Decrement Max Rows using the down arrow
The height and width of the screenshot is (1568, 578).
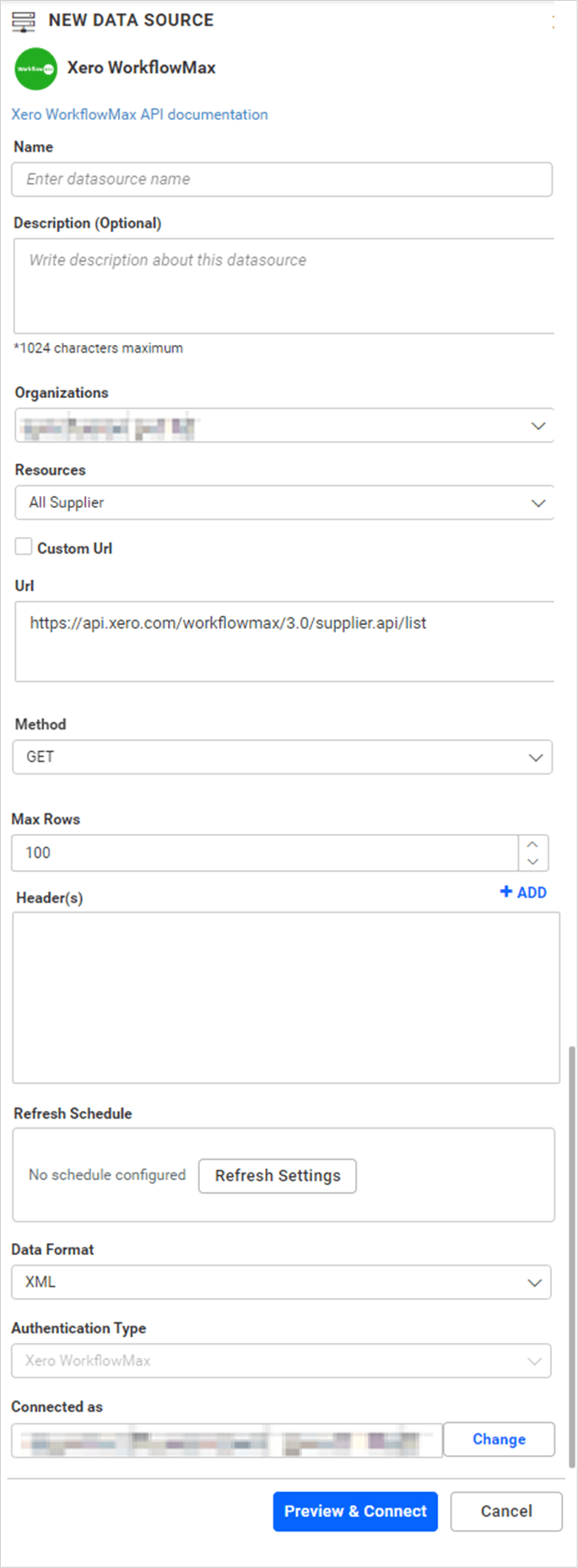pos(533,860)
